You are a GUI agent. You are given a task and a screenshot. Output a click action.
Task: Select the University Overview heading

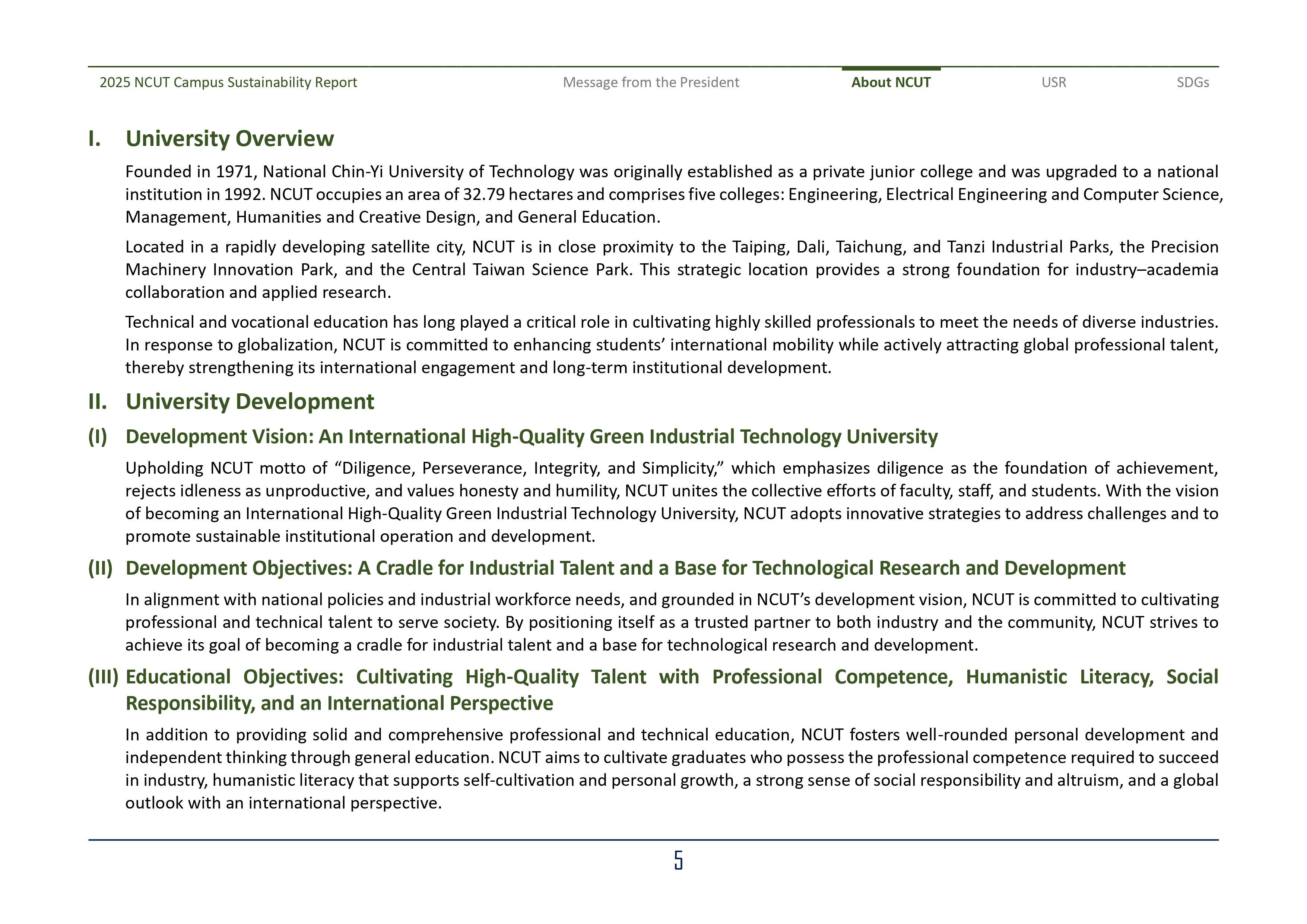click(229, 138)
